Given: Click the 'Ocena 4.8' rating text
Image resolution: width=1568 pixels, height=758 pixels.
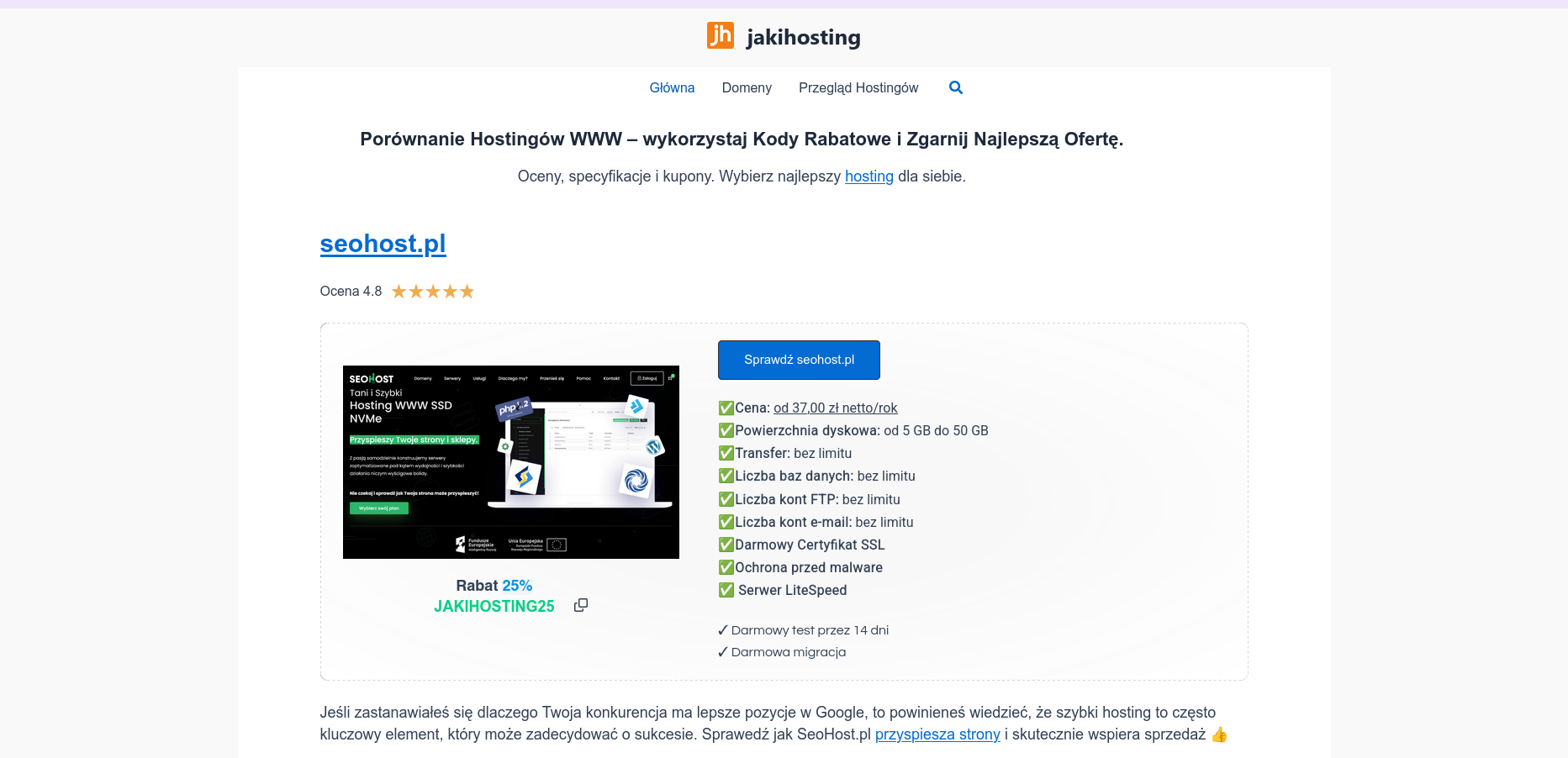Looking at the screenshot, I should tap(351, 292).
